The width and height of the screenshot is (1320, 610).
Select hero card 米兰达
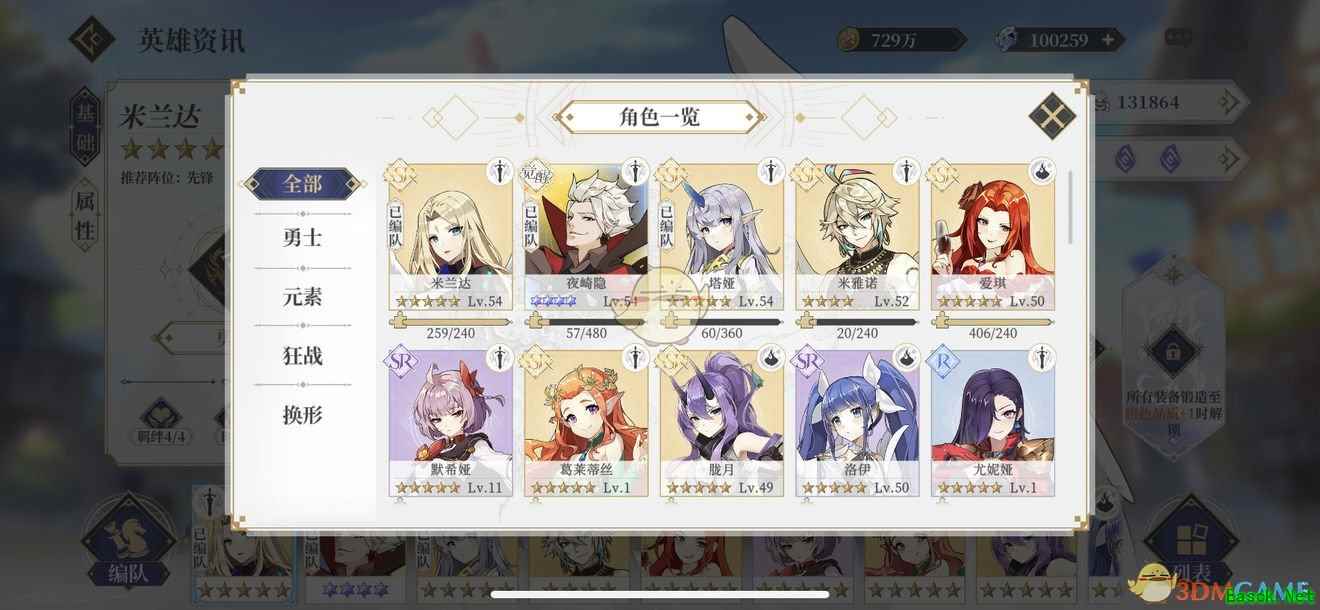[450, 237]
